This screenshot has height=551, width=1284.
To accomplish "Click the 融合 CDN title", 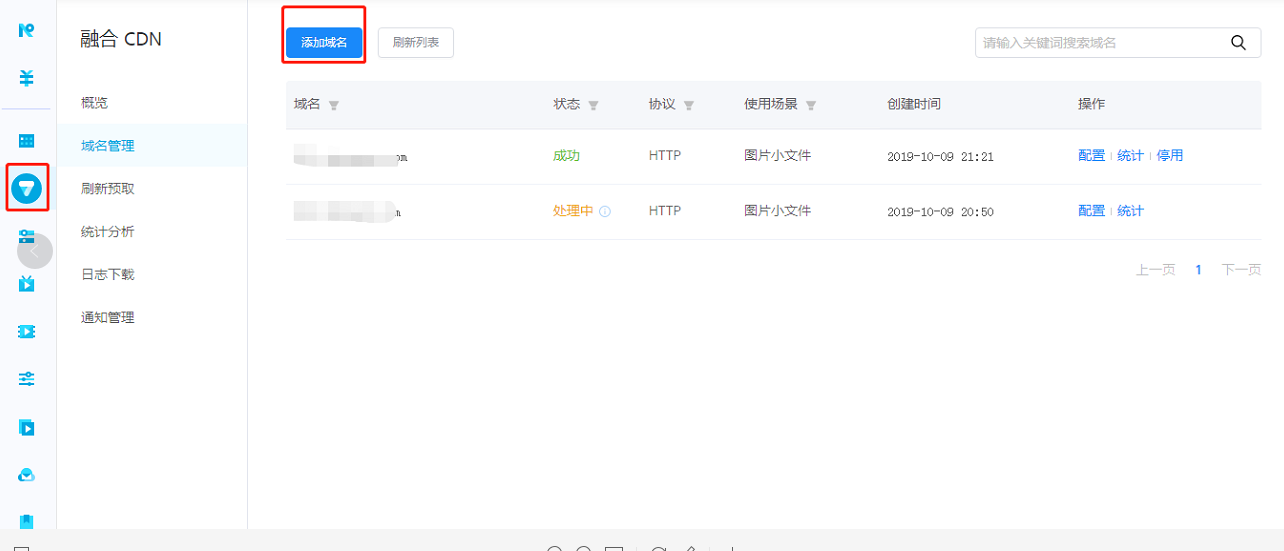I will (x=121, y=40).
